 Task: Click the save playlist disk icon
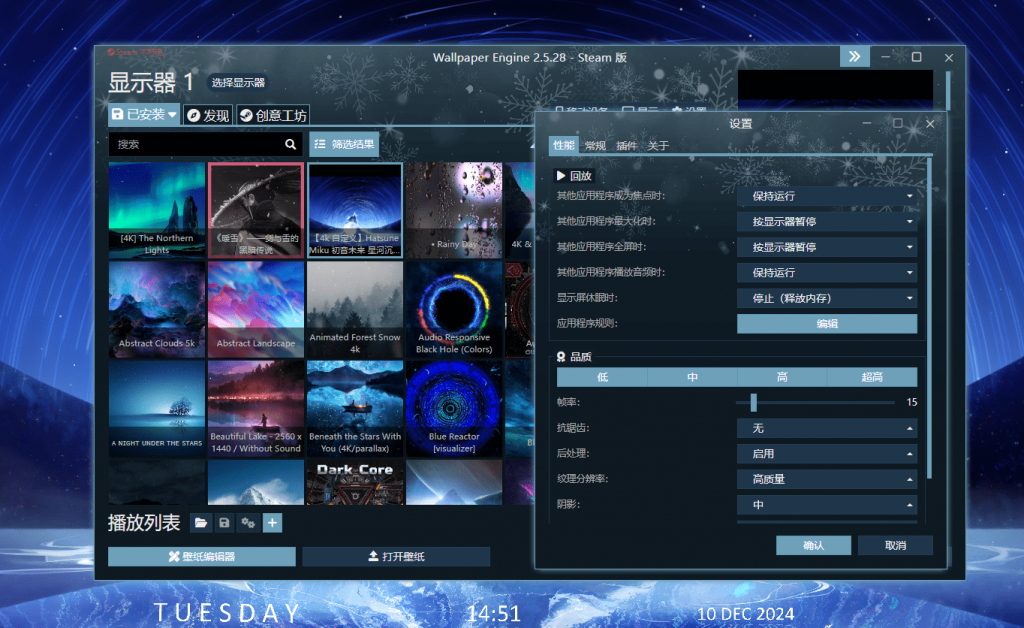click(225, 523)
